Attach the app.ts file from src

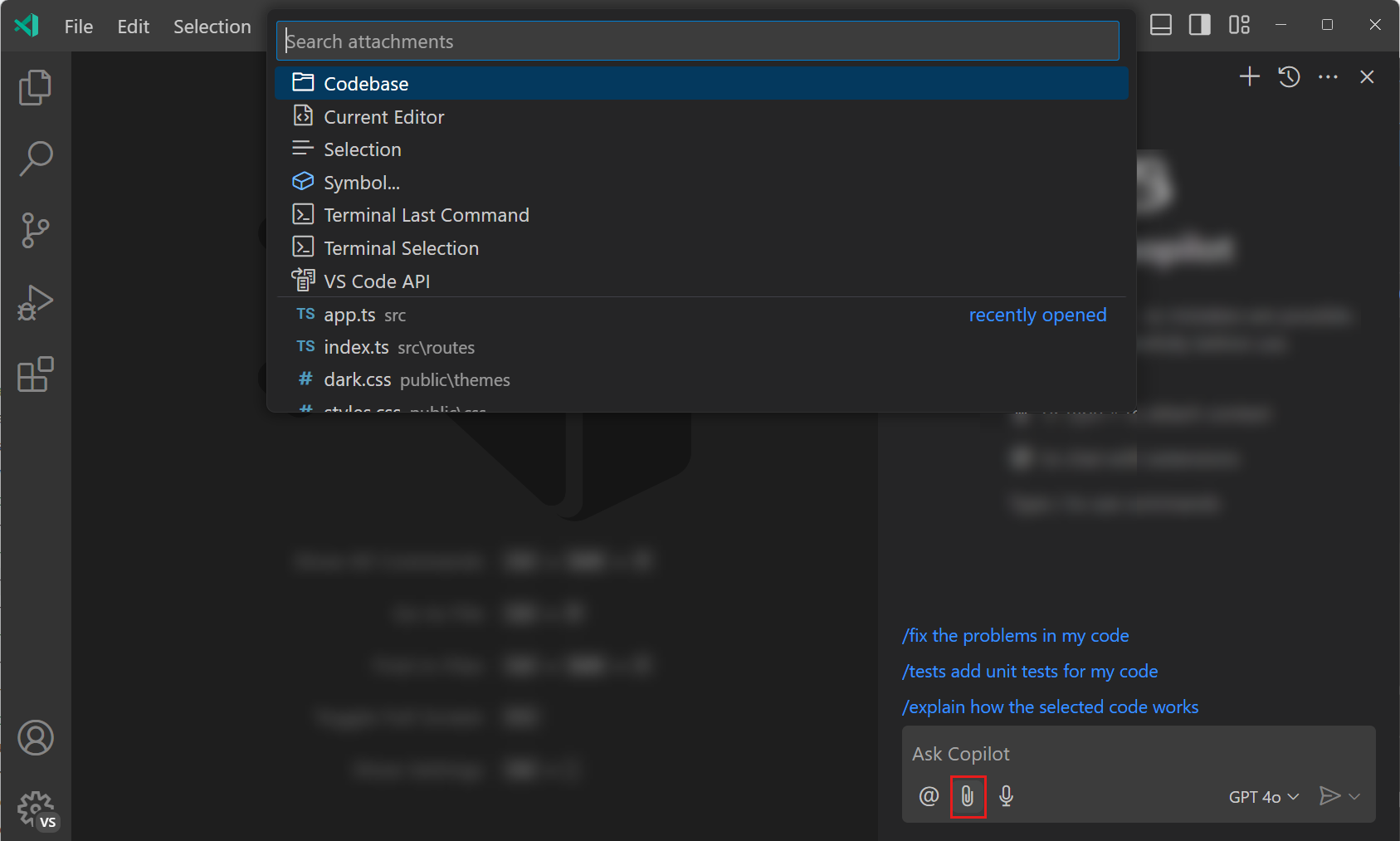coord(701,315)
